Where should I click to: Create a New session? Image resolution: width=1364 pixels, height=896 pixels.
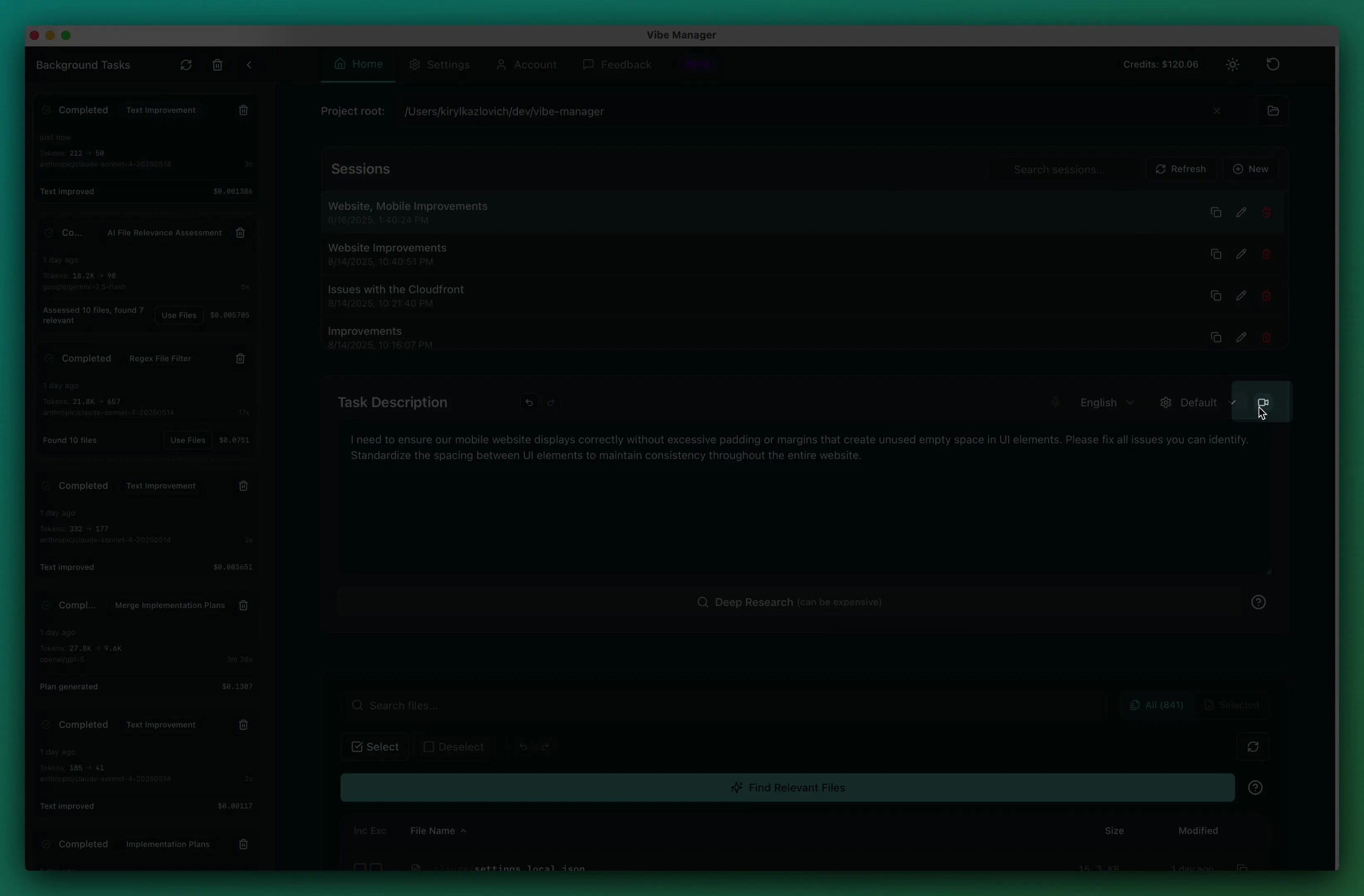[1250, 169]
